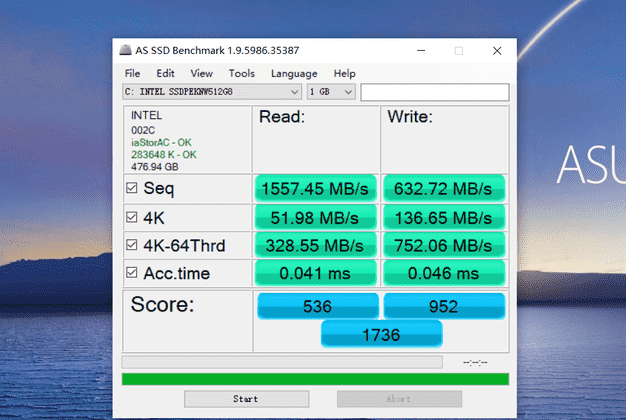Open the 1 GB test size dropdown
626x420 pixels.
331,92
